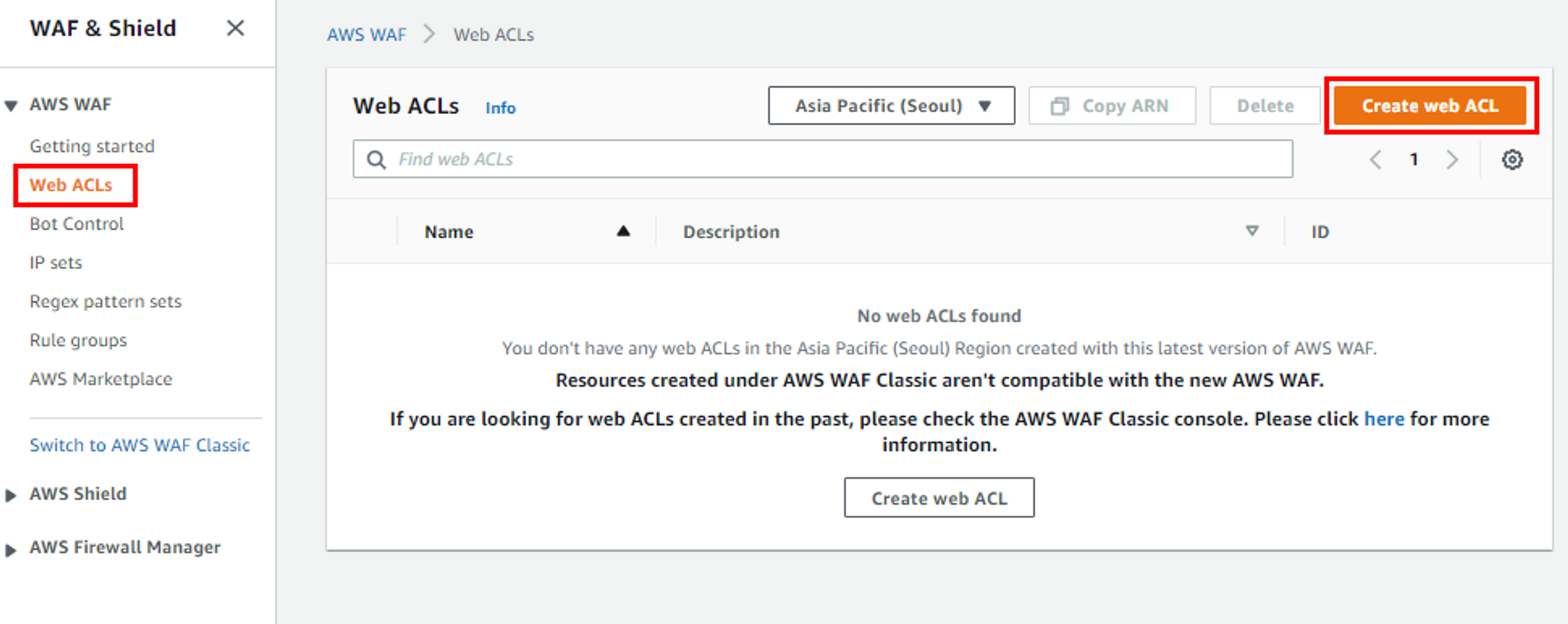The width and height of the screenshot is (1568, 624).
Task: Open the Info link beside Web ACLs
Action: point(500,108)
